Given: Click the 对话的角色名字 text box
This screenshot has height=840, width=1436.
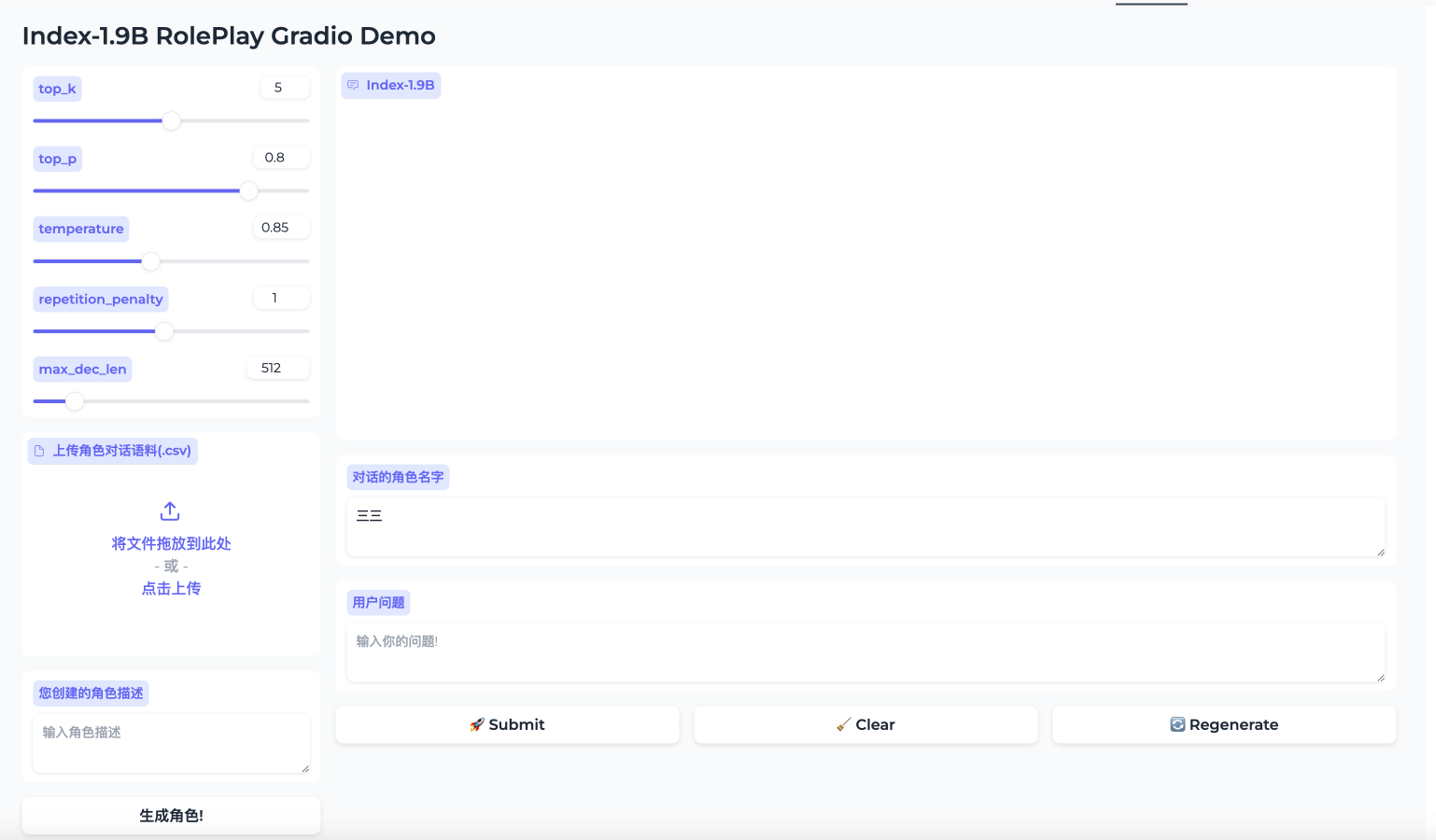Looking at the screenshot, I should [x=865, y=526].
